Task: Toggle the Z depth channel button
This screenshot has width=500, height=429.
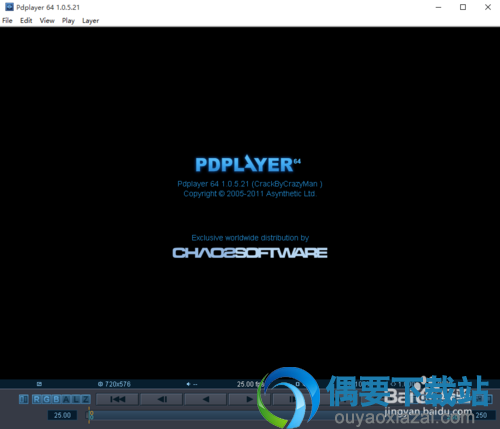Action: pyautogui.click(x=86, y=399)
